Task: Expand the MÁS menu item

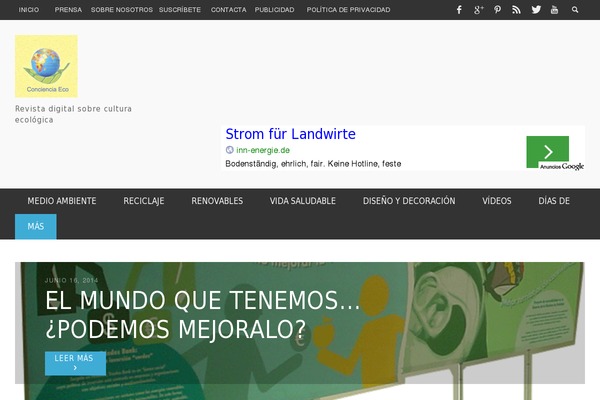Action: click(36, 227)
